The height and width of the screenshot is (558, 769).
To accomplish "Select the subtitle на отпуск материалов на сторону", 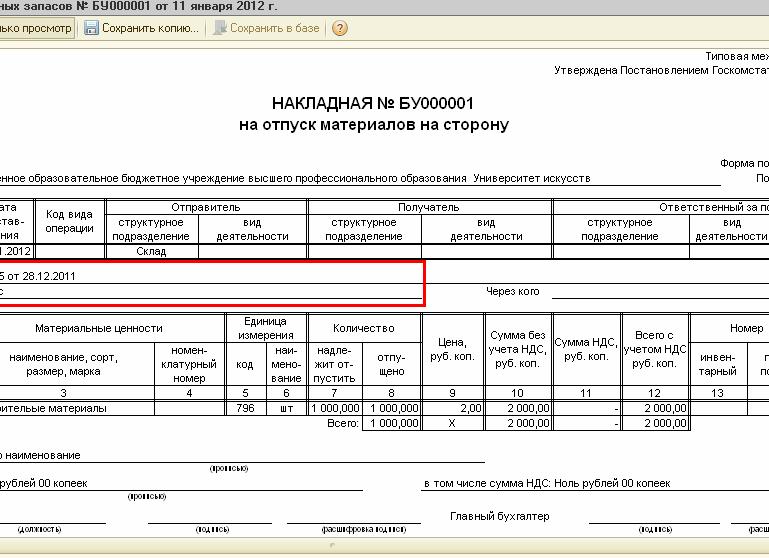I will tap(374, 125).
